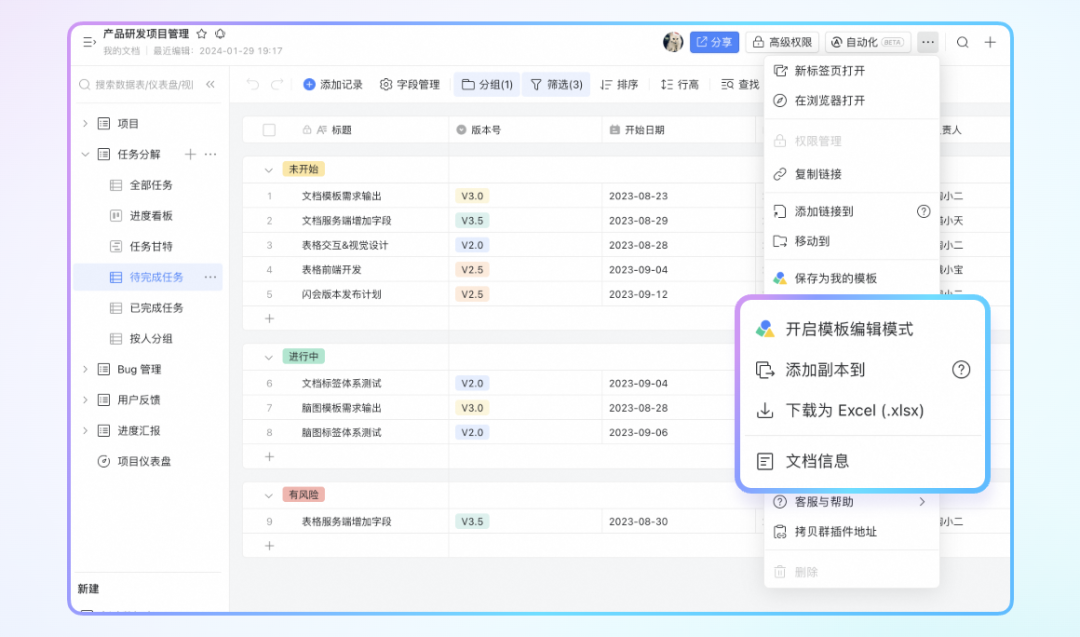Open the 筛选(3) filter toolbar item
The image size is (1080, 637).
555,85
